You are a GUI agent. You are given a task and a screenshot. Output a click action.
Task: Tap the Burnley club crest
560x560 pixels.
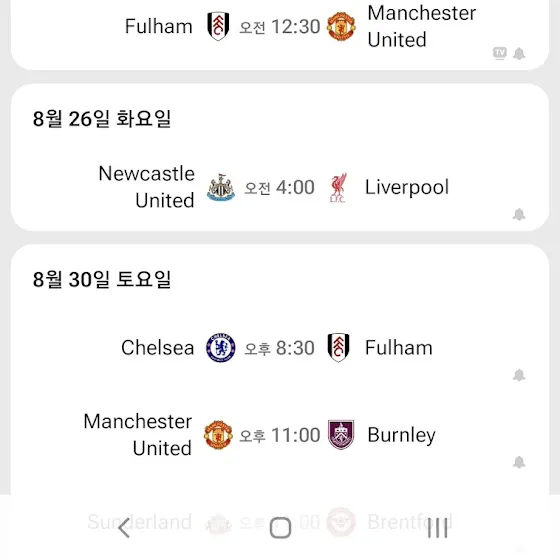[x=341, y=435]
